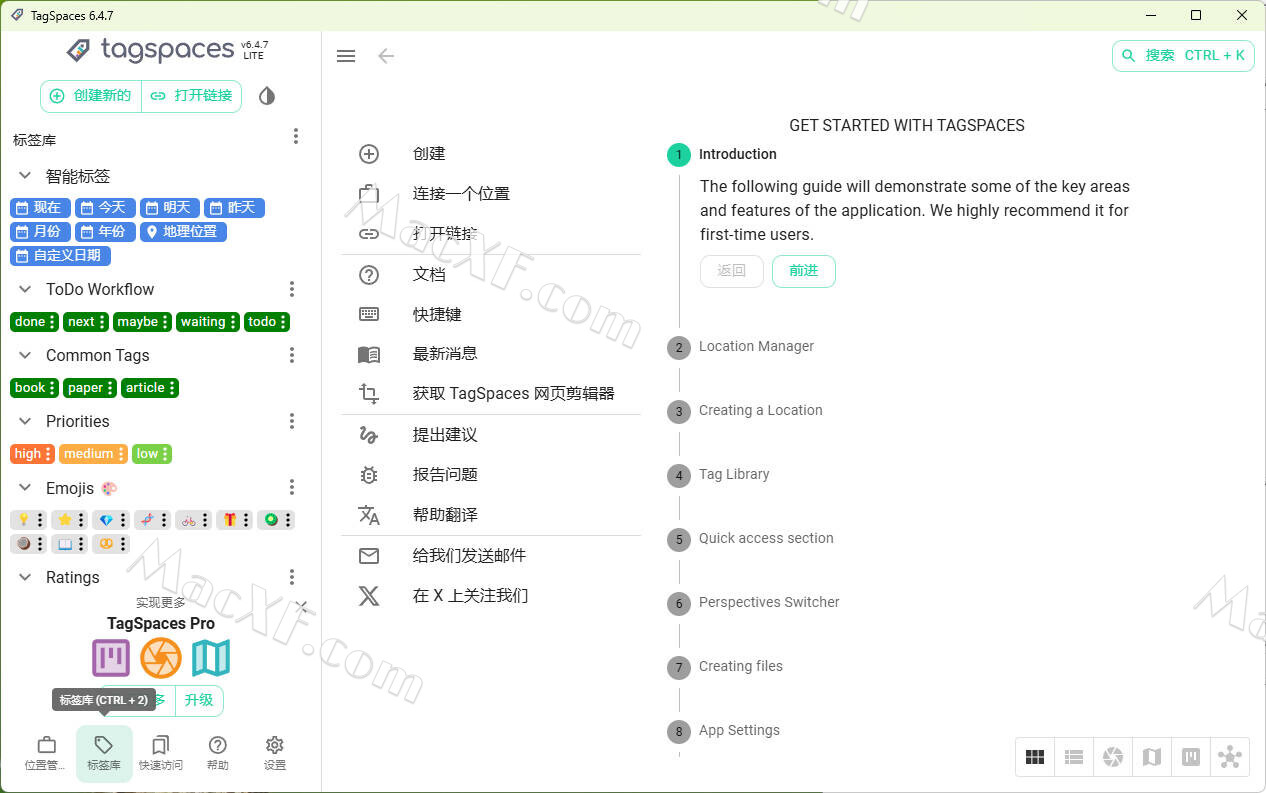Toggle the light/dark theme icon

click(x=266, y=96)
